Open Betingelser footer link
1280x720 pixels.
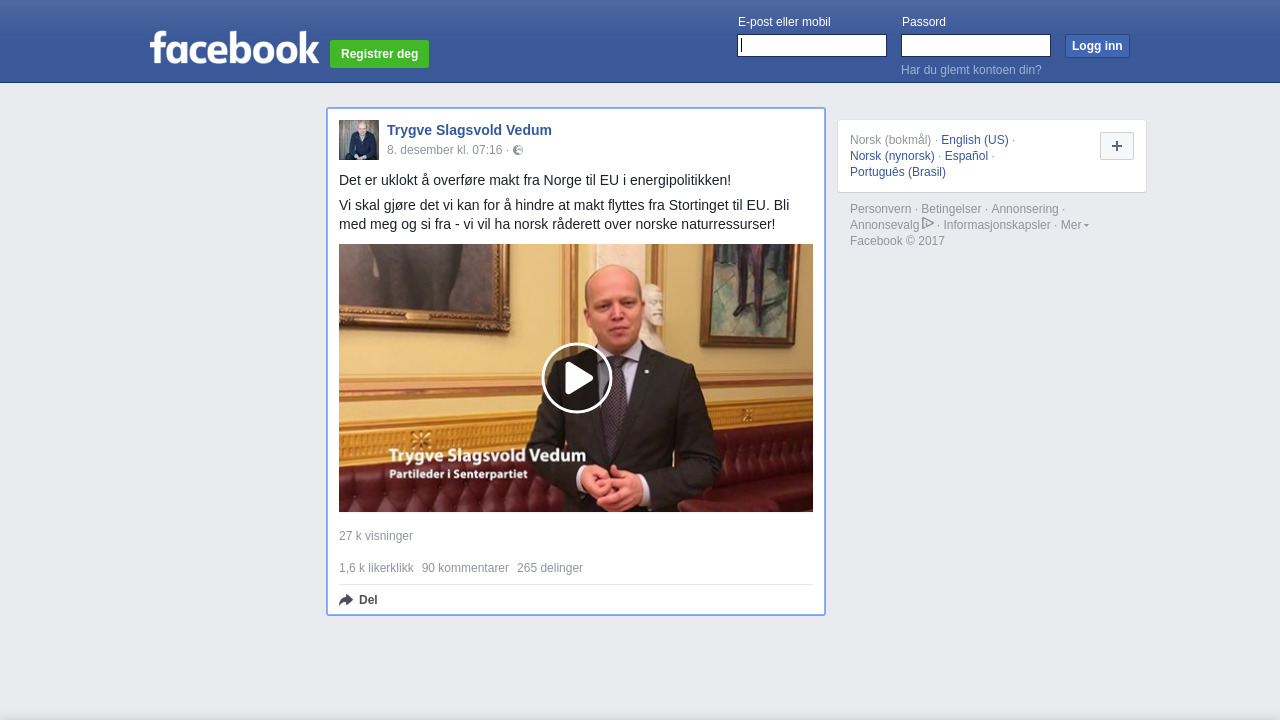click(x=951, y=209)
